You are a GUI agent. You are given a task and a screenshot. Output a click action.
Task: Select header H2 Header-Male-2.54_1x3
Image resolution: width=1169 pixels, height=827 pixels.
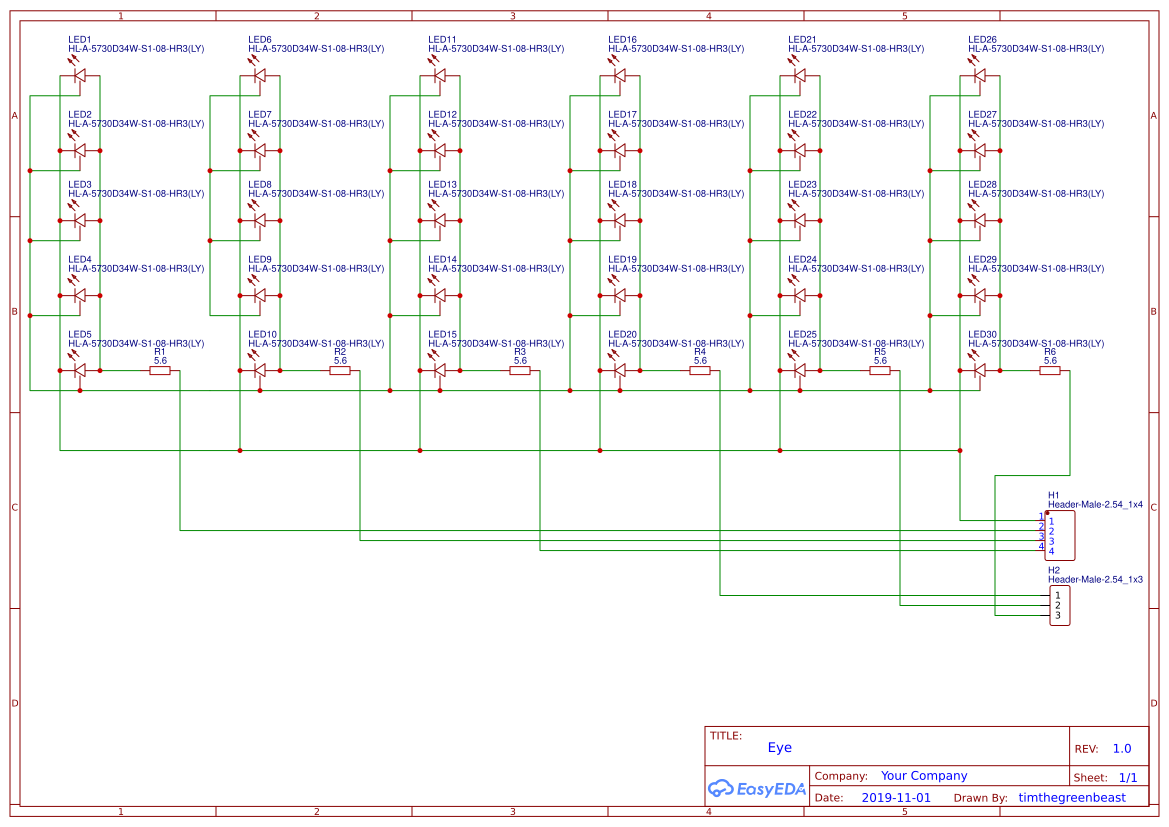1059,604
